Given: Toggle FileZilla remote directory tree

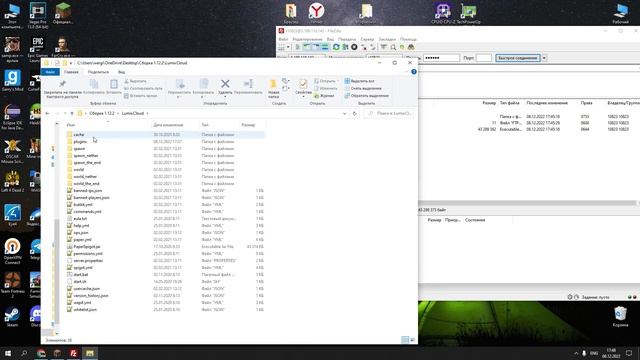Looking at the screenshot, I should pos(316,47).
